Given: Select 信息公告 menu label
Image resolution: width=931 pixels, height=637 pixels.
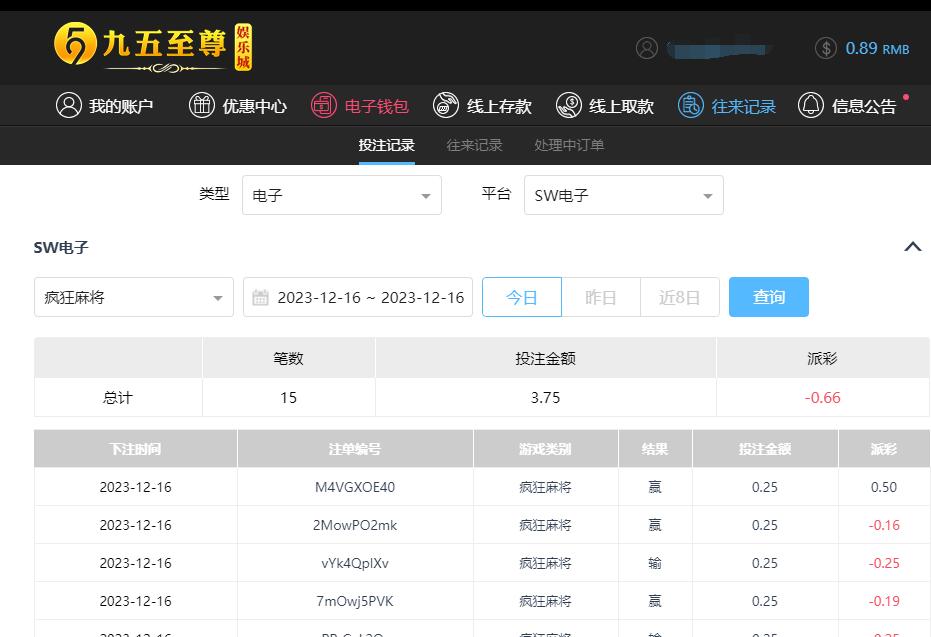Looking at the screenshot, I should [x=864, y=106].
